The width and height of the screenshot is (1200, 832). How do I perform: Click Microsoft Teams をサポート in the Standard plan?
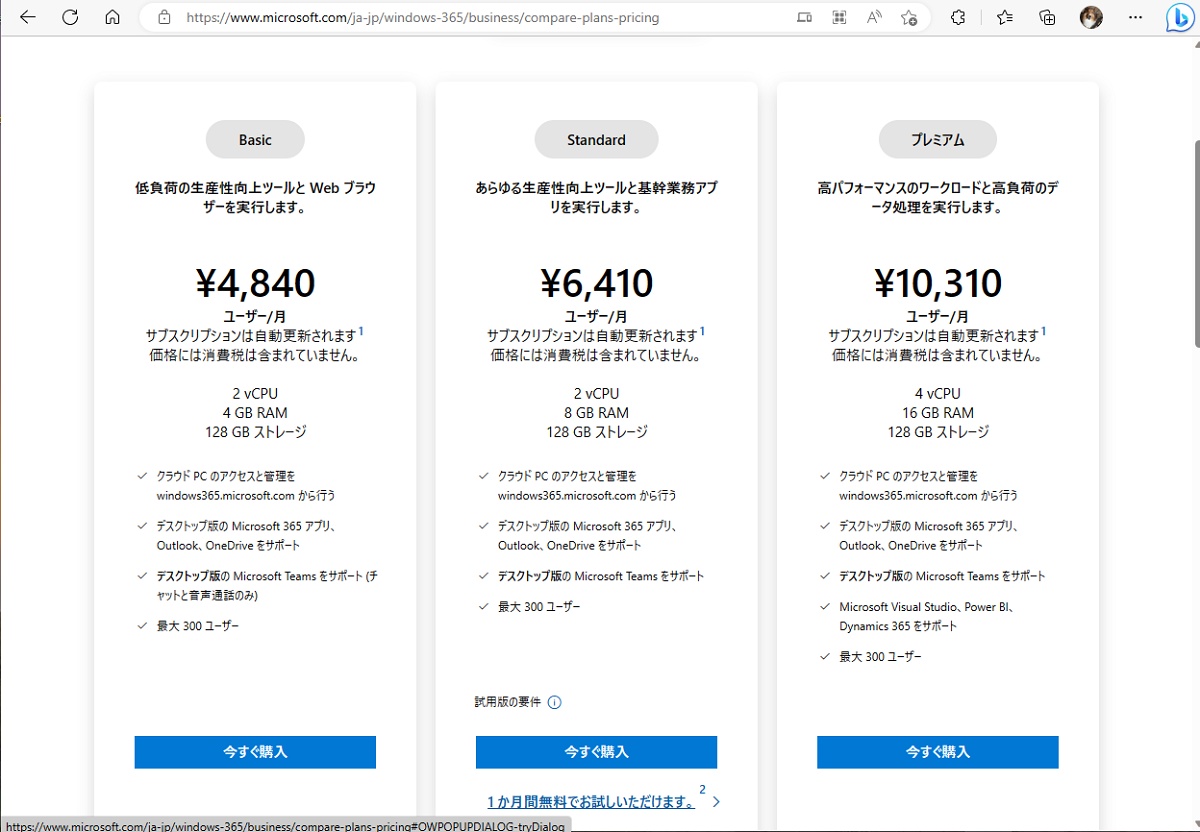[x=601, y=576]
